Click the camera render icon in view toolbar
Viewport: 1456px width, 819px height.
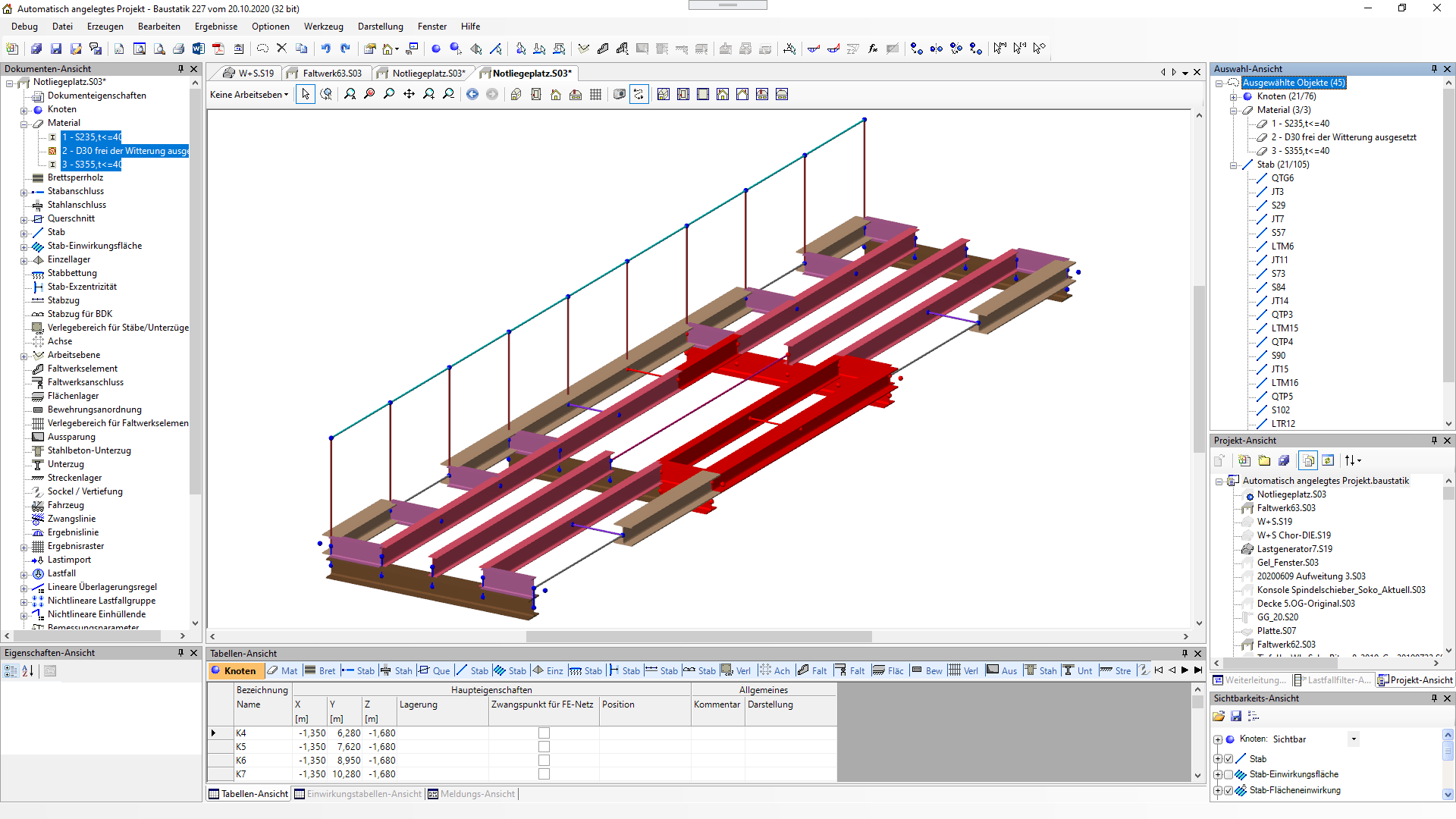tap(620, 94)
